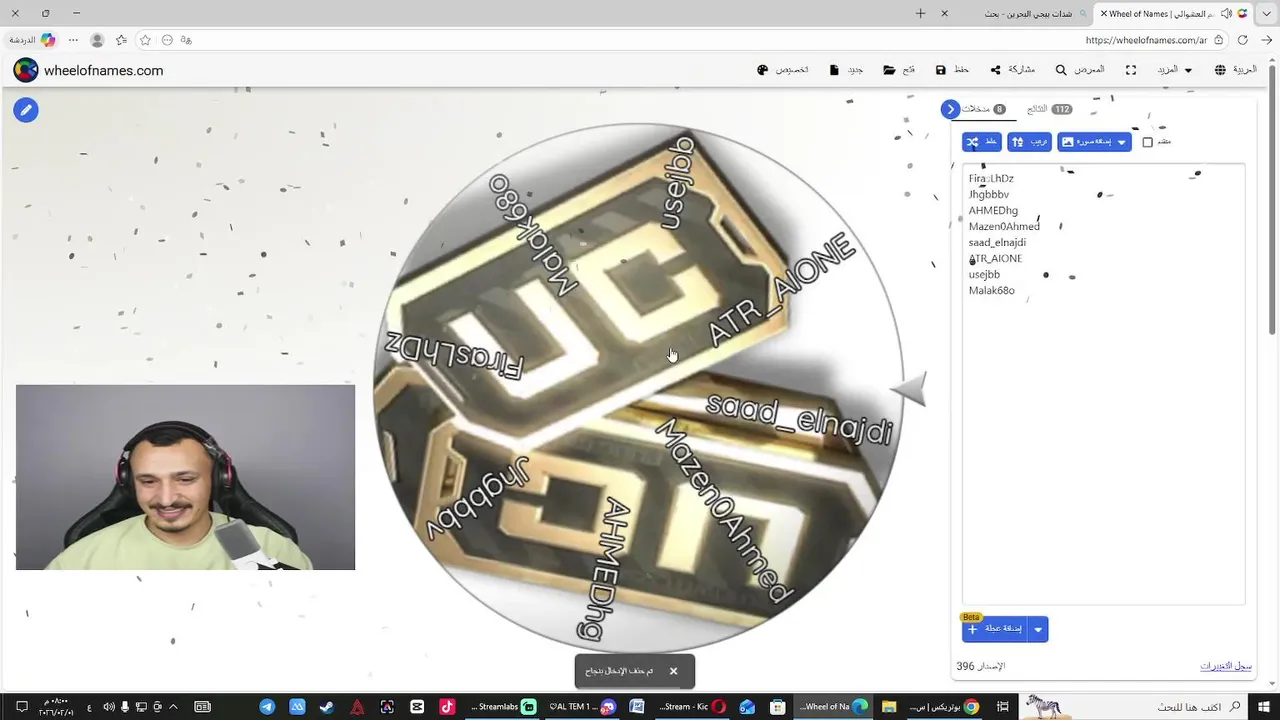Switch to the Opera Stream - Kick window

[692, 707]
